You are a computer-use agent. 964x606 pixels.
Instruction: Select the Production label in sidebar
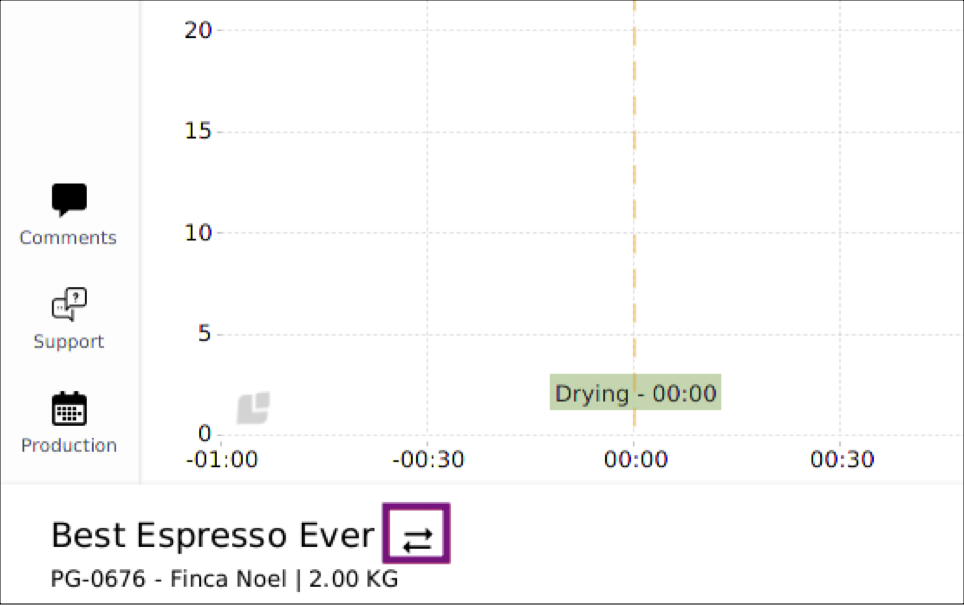point(69,446)
